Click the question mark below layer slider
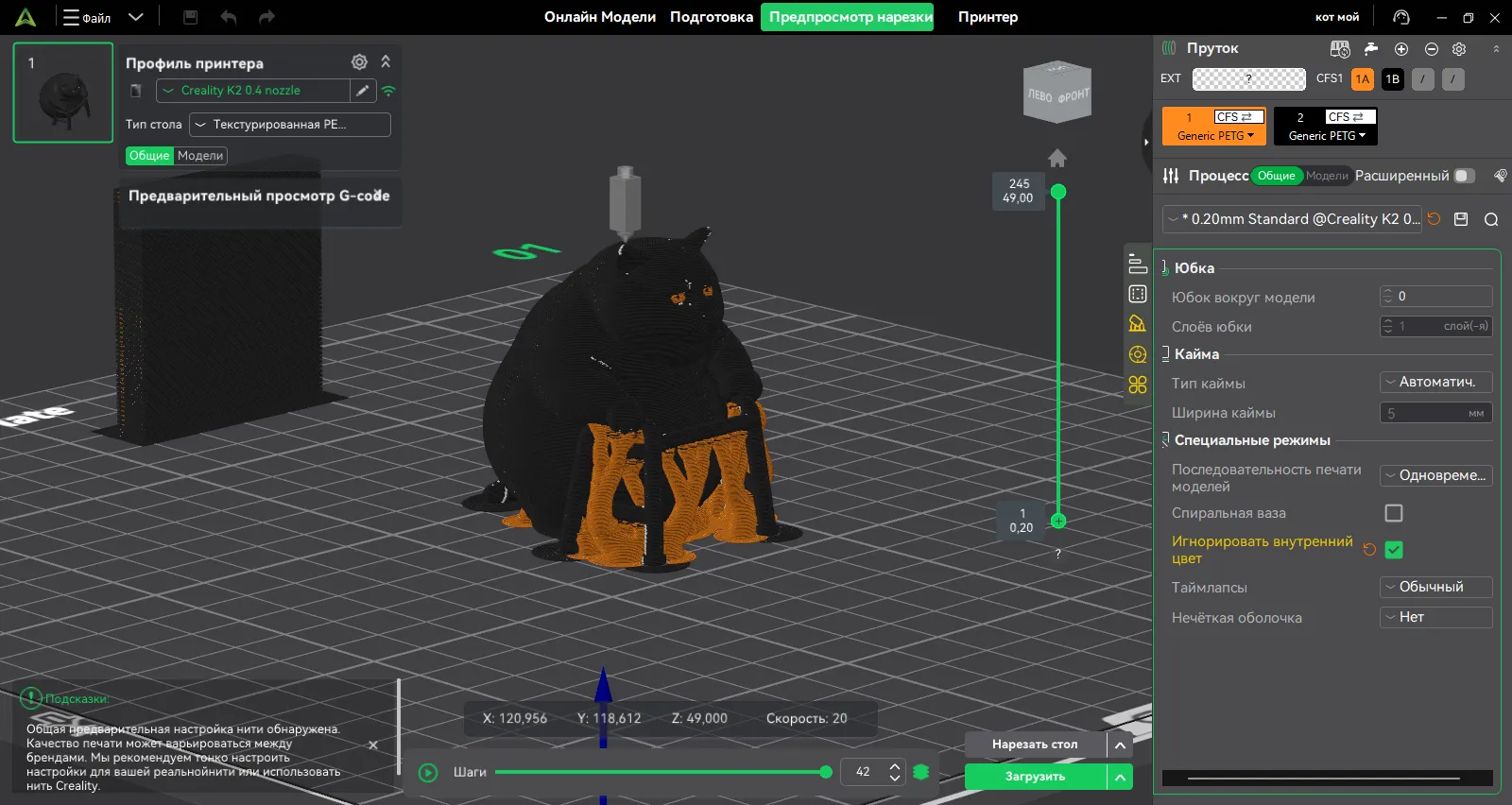This screenshot has width=1512, height=805. point(1058,554)
